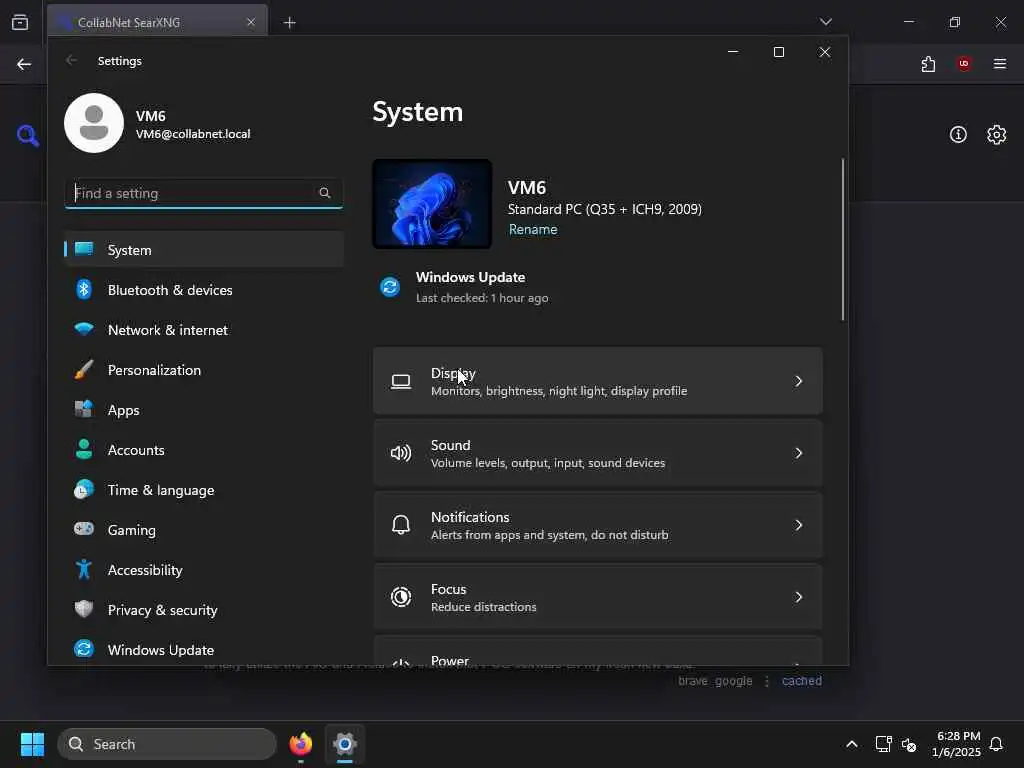Open a new browser tab
The image size is (1024, 768).
(x=289, y=23)
